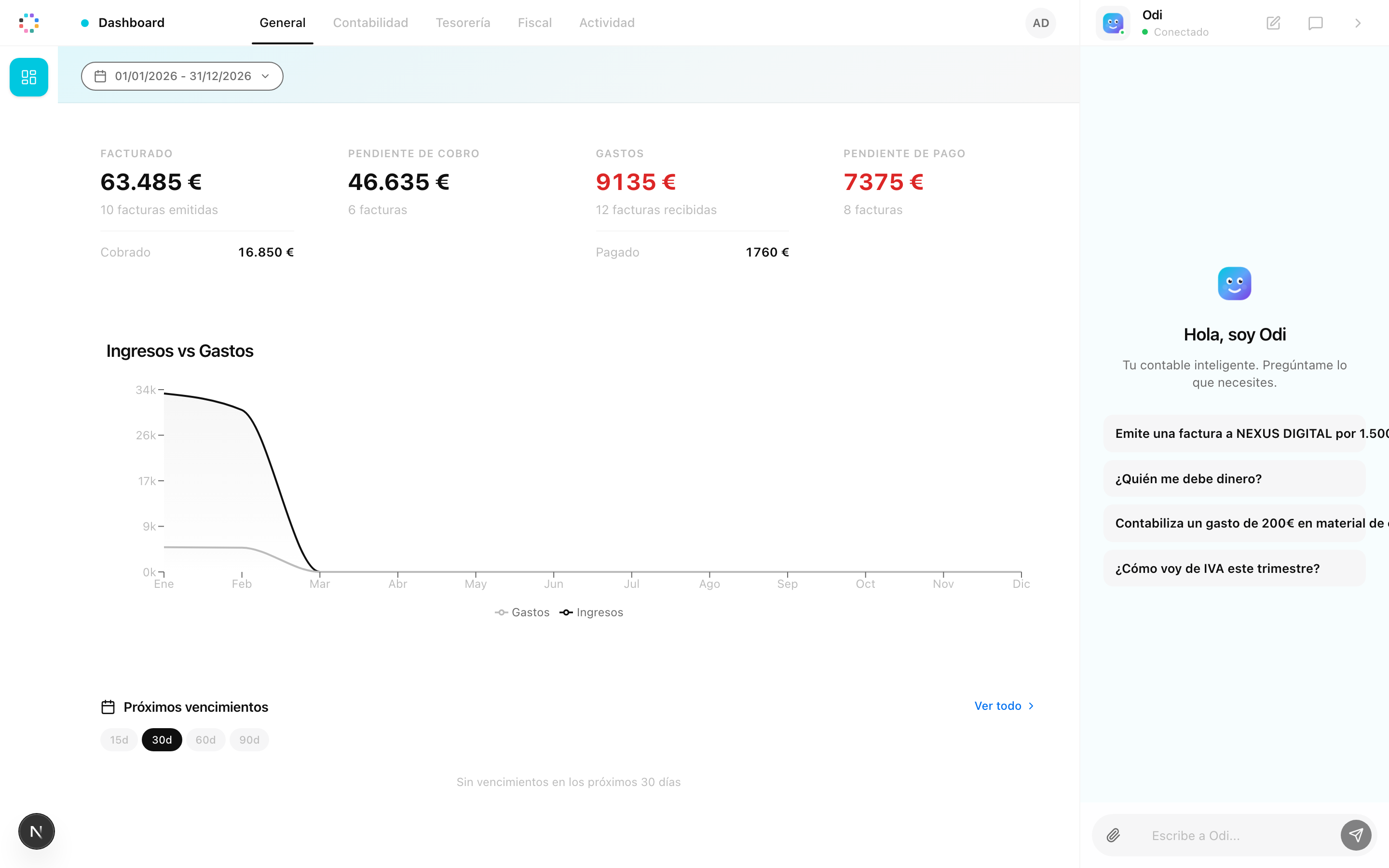Click the calendar icon next to Próximos vencimientos
Image resolution: width=1389 pixels, height=868 pixels.
click(109, 706)
